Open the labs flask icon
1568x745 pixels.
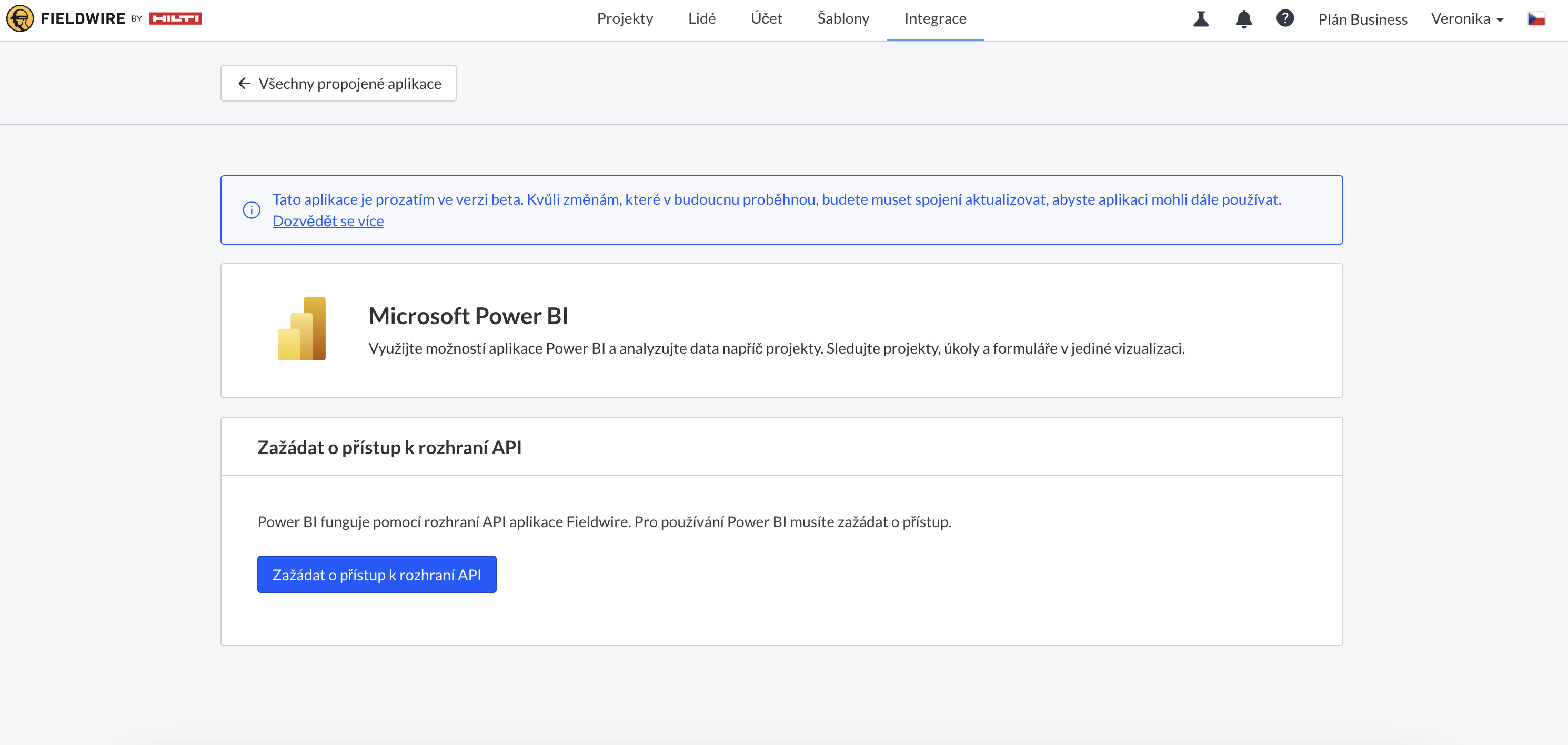tap(1200, 19)
